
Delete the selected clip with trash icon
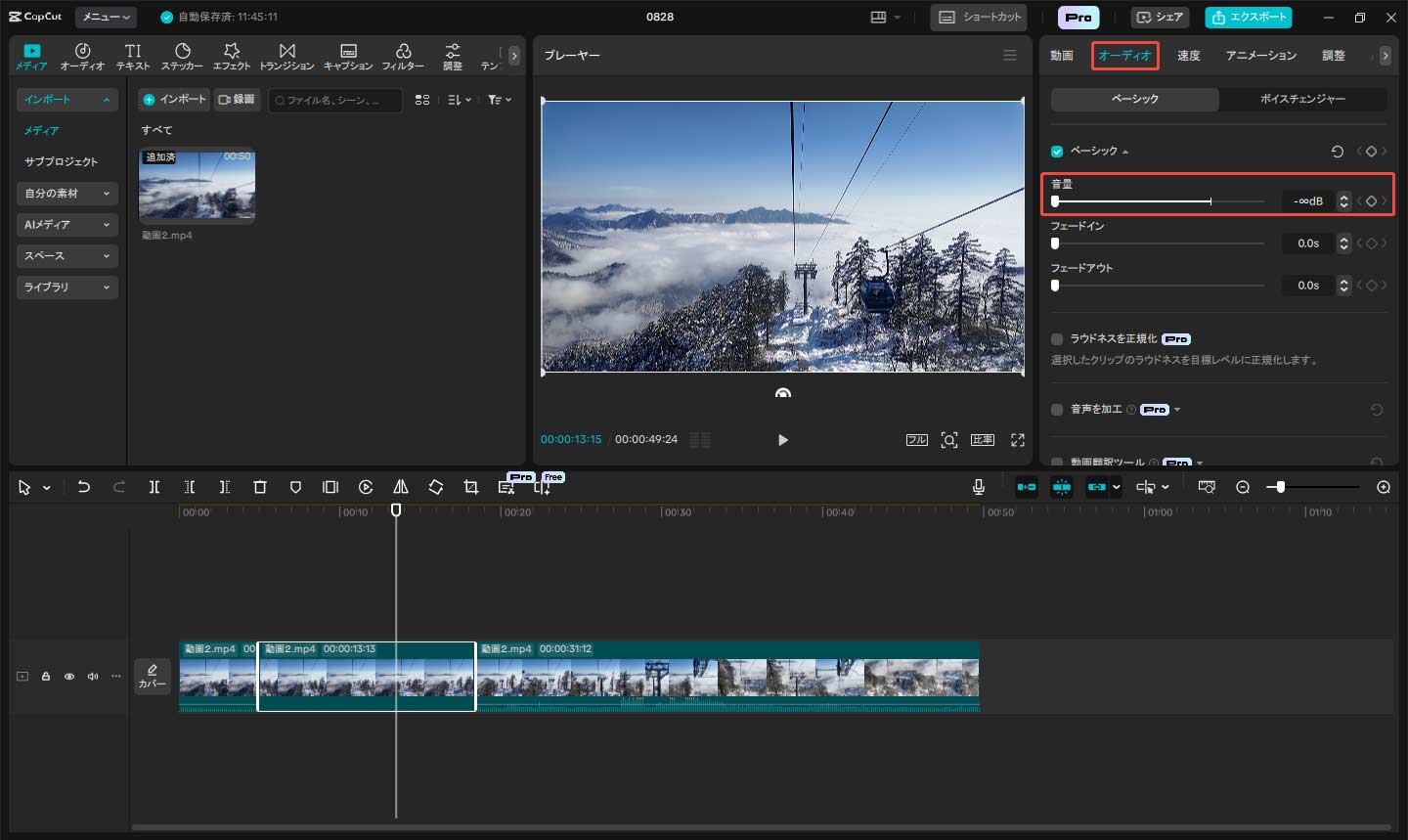pyautogui.click(x=260, y=487)
